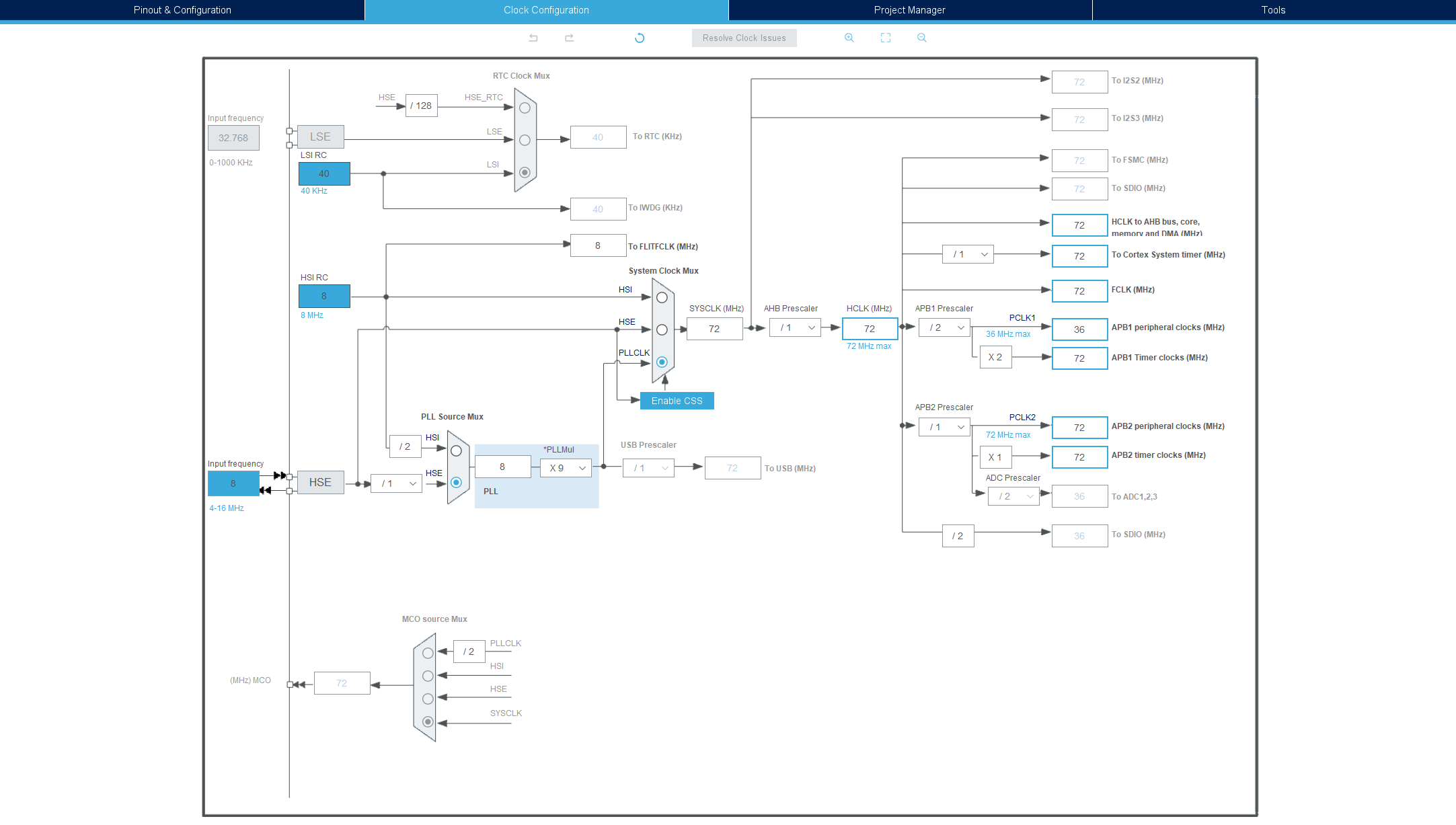
Task: Click the refresh clock configuration icon
Action: (640, 38)
